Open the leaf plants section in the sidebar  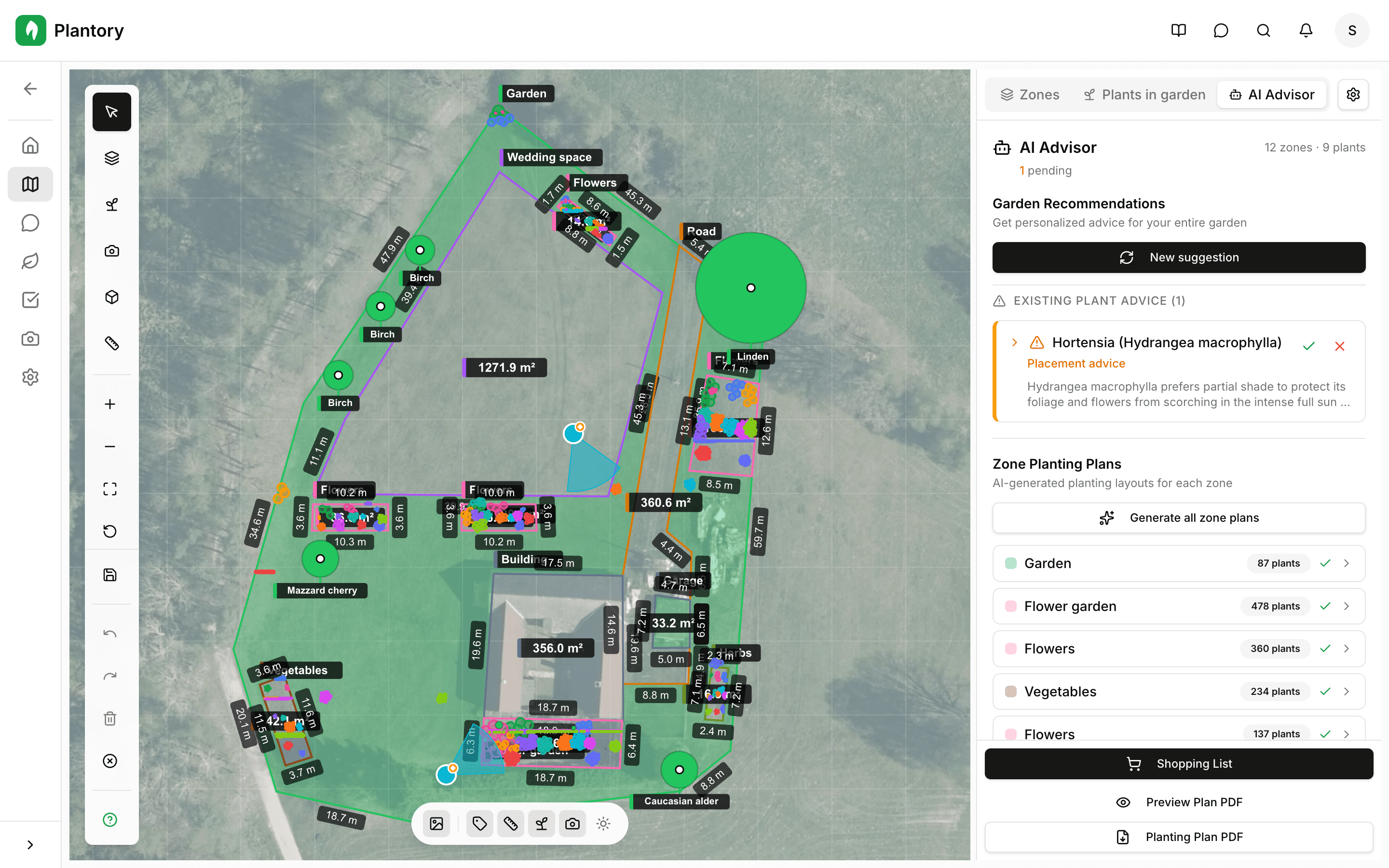pyautogui.click(x=30, y=261)
